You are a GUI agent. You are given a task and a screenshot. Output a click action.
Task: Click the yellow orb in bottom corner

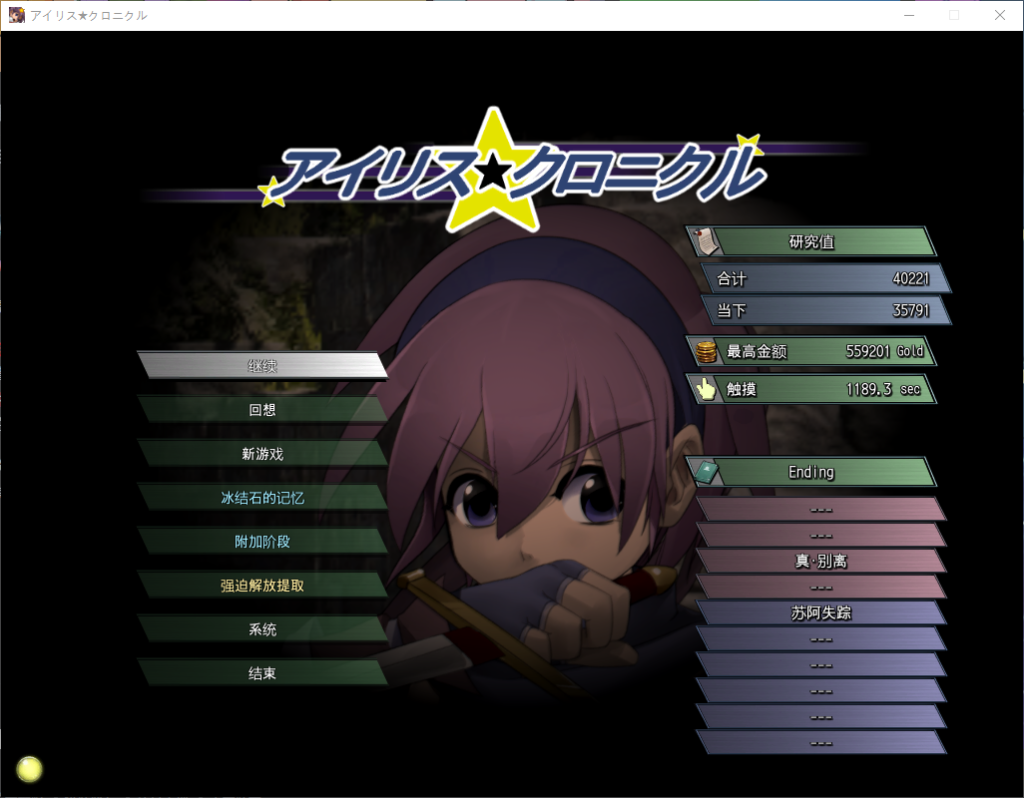click(29, 769)
